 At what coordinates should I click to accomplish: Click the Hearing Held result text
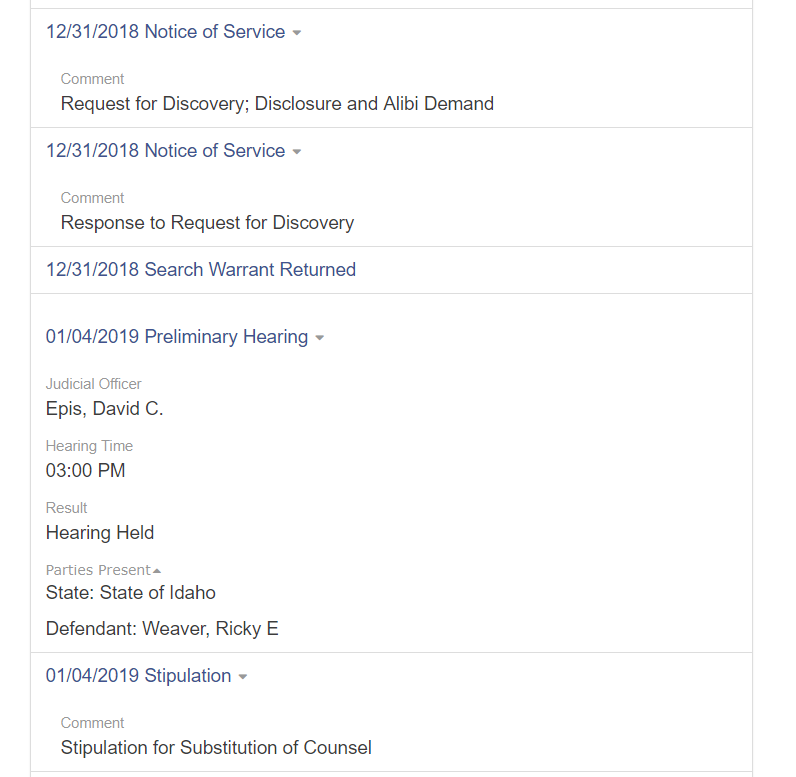point(100,532)
